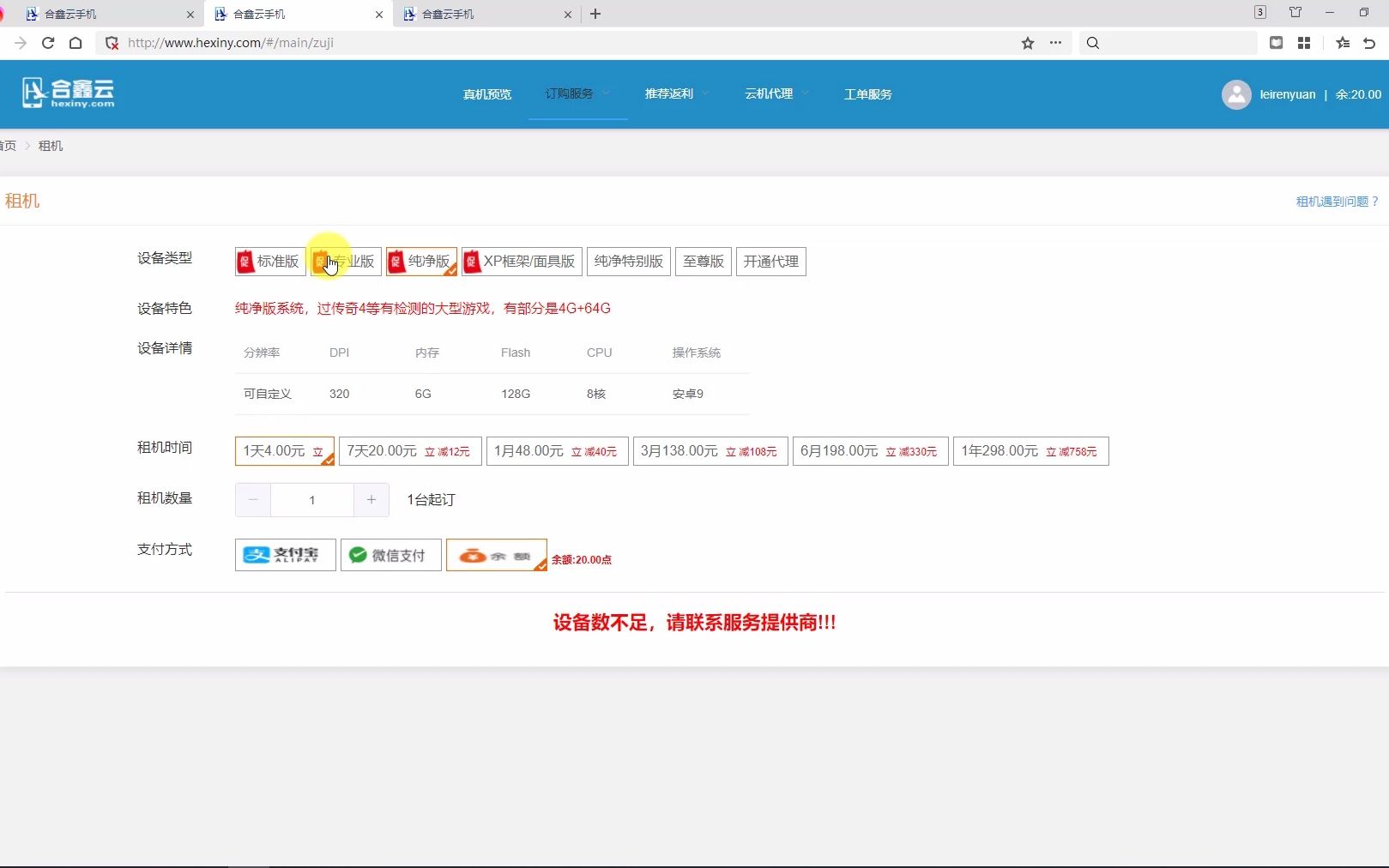
Task: Click the undo arrow icon in toolbar
Action: pyautogui.click(x=1370, y=43)
